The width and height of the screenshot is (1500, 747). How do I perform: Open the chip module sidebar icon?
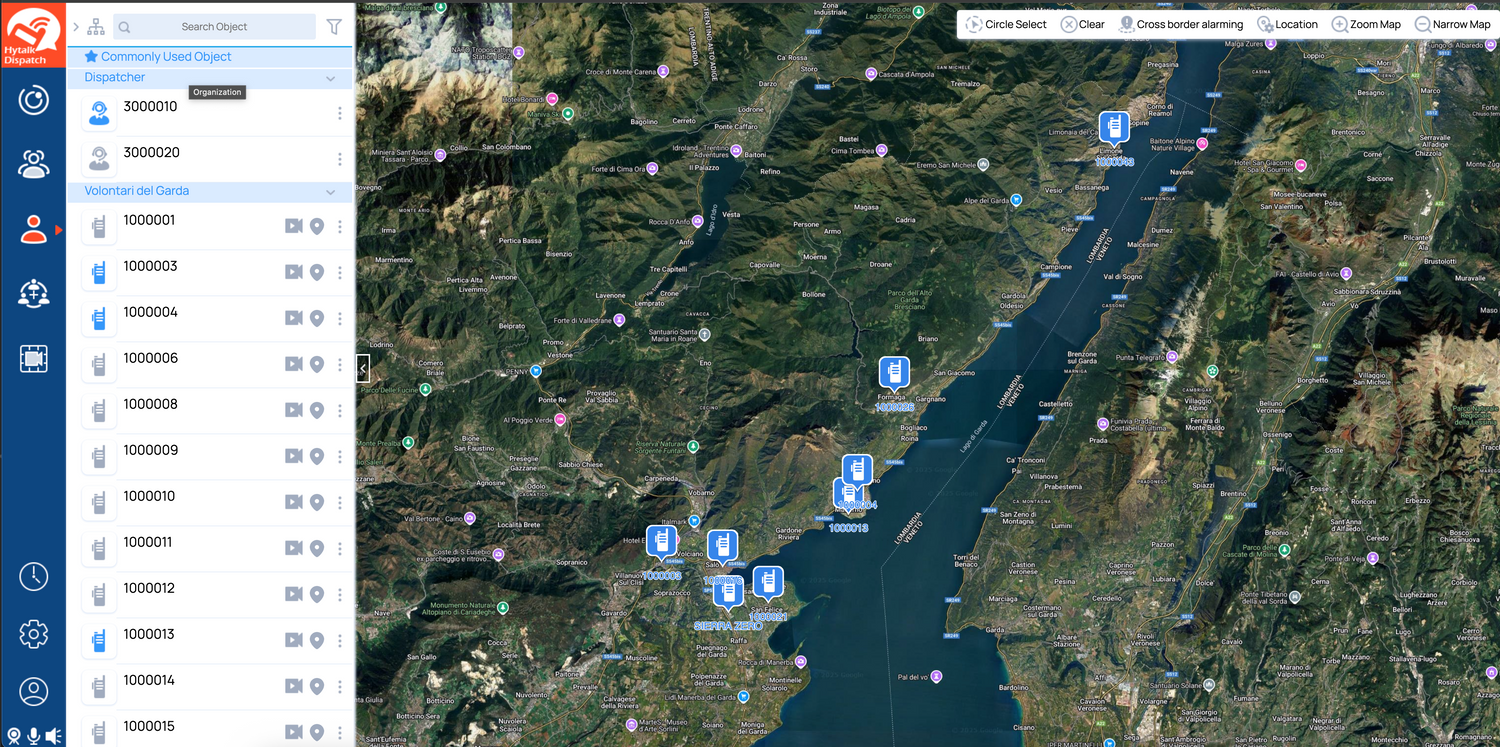pos(34,358)
